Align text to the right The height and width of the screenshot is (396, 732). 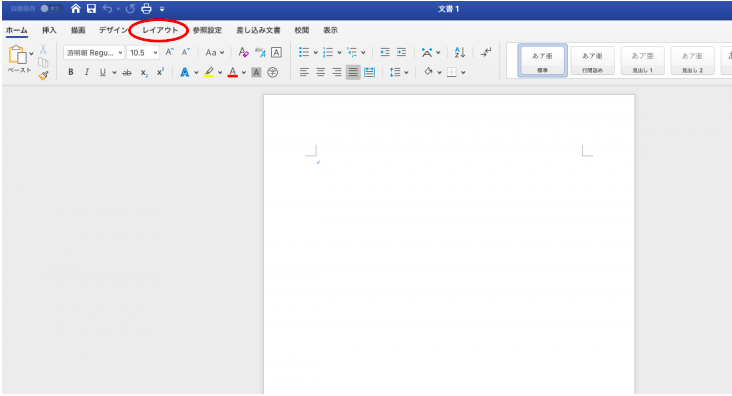tap(337, 72)
